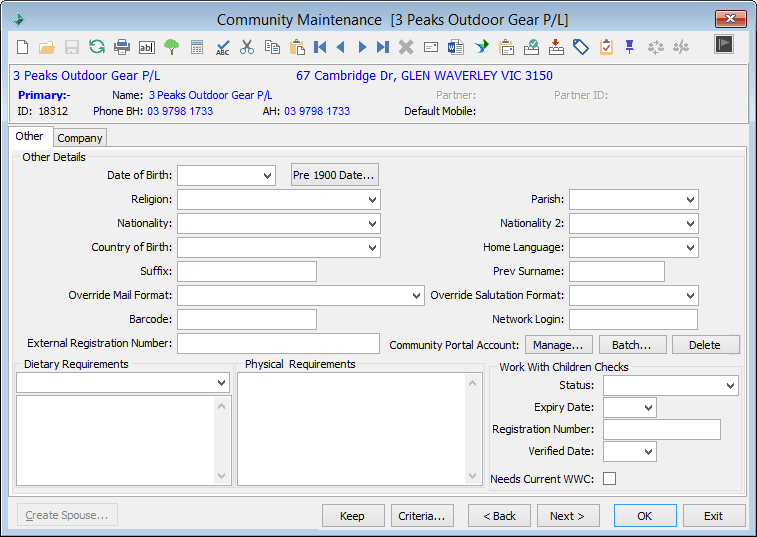The image size is (757, 537).
Task: Open the Override Mail Format dropdown
Action: [416, 296]
